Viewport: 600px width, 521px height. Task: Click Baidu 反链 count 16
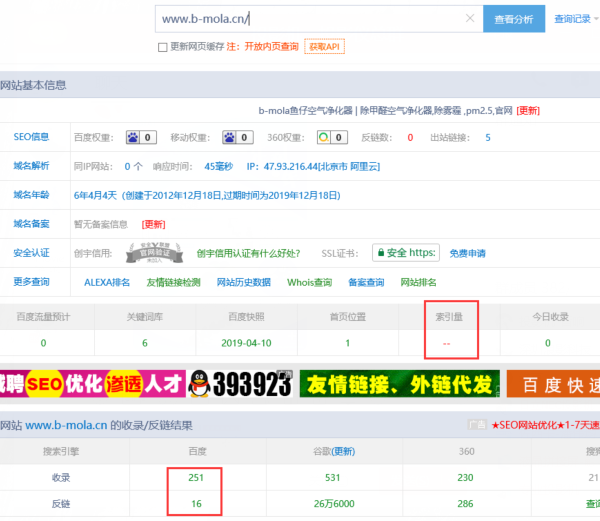click(196, 503)
